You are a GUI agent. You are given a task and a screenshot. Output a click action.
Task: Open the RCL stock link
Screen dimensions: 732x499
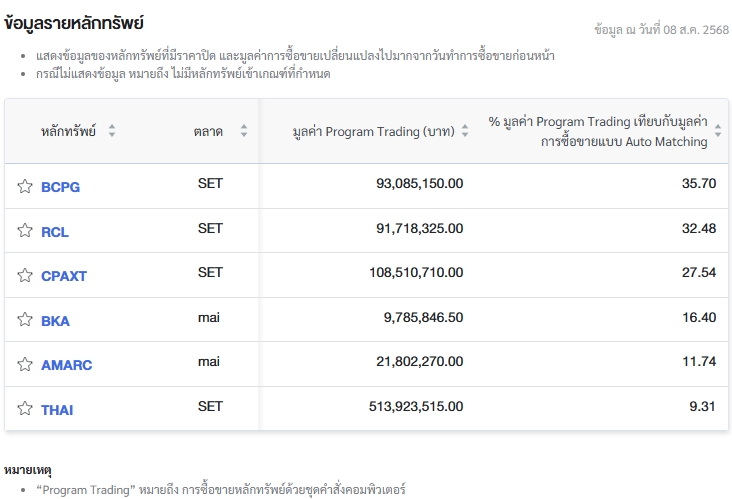pos(55,232)
